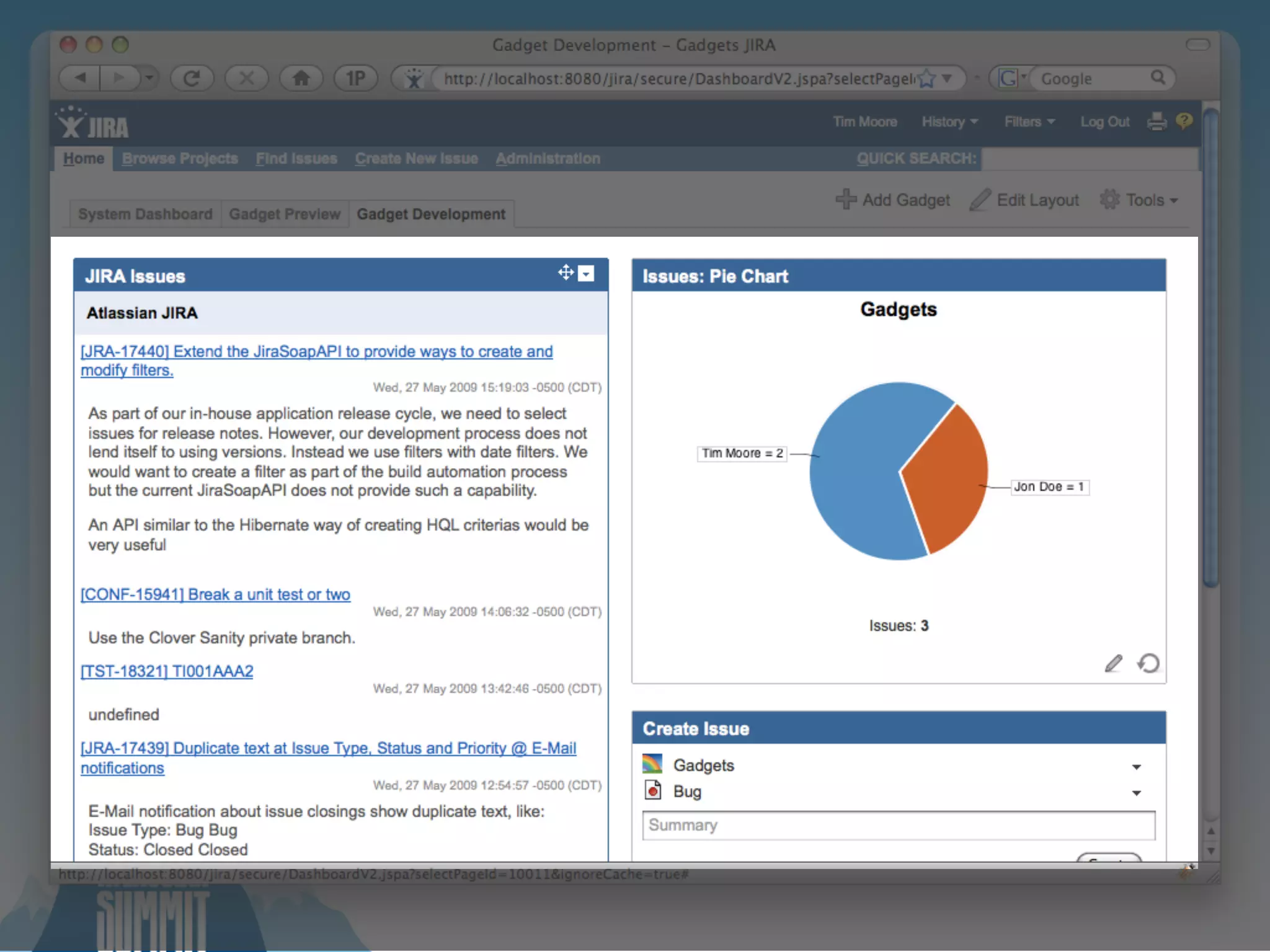Click the printer icon in the JIRA header
The width and height of the screenshot is (1270, 952).
(x=1157, y=121)
